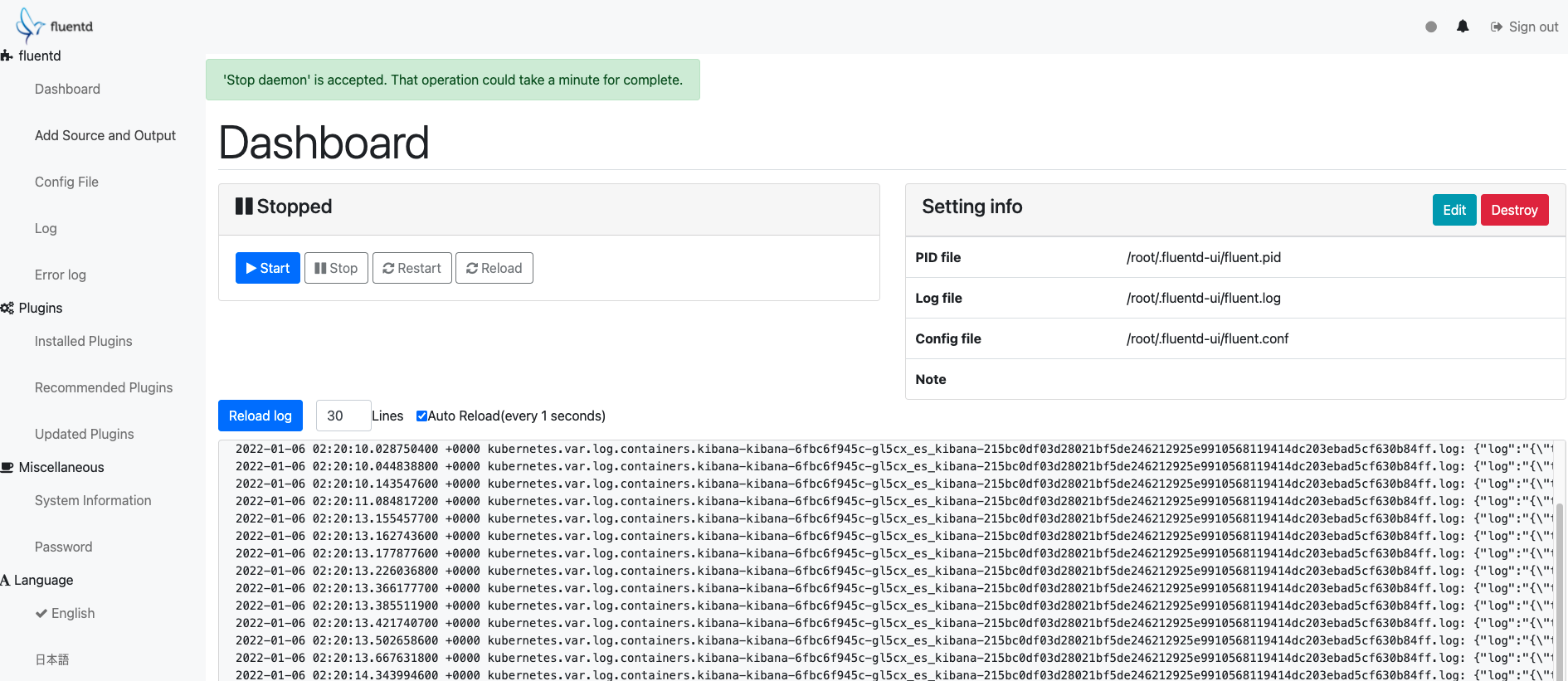
Task: Click the pause icon beside Stopped
Action: 244,206
